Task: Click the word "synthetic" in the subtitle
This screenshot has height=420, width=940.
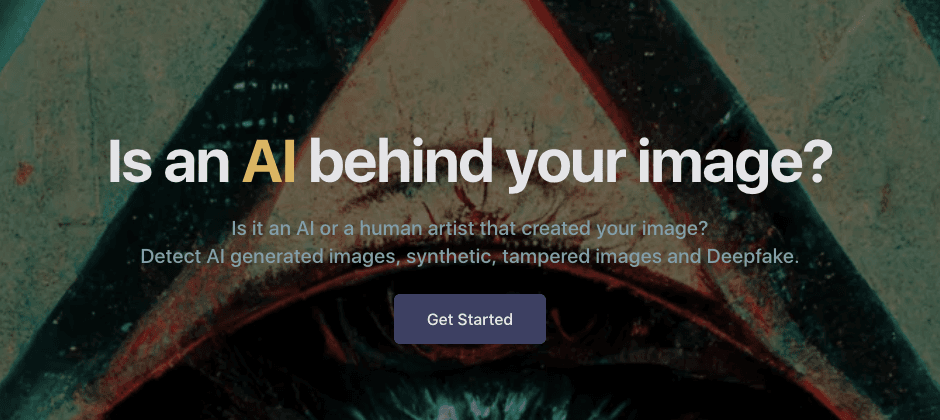Action: (449, 257)
